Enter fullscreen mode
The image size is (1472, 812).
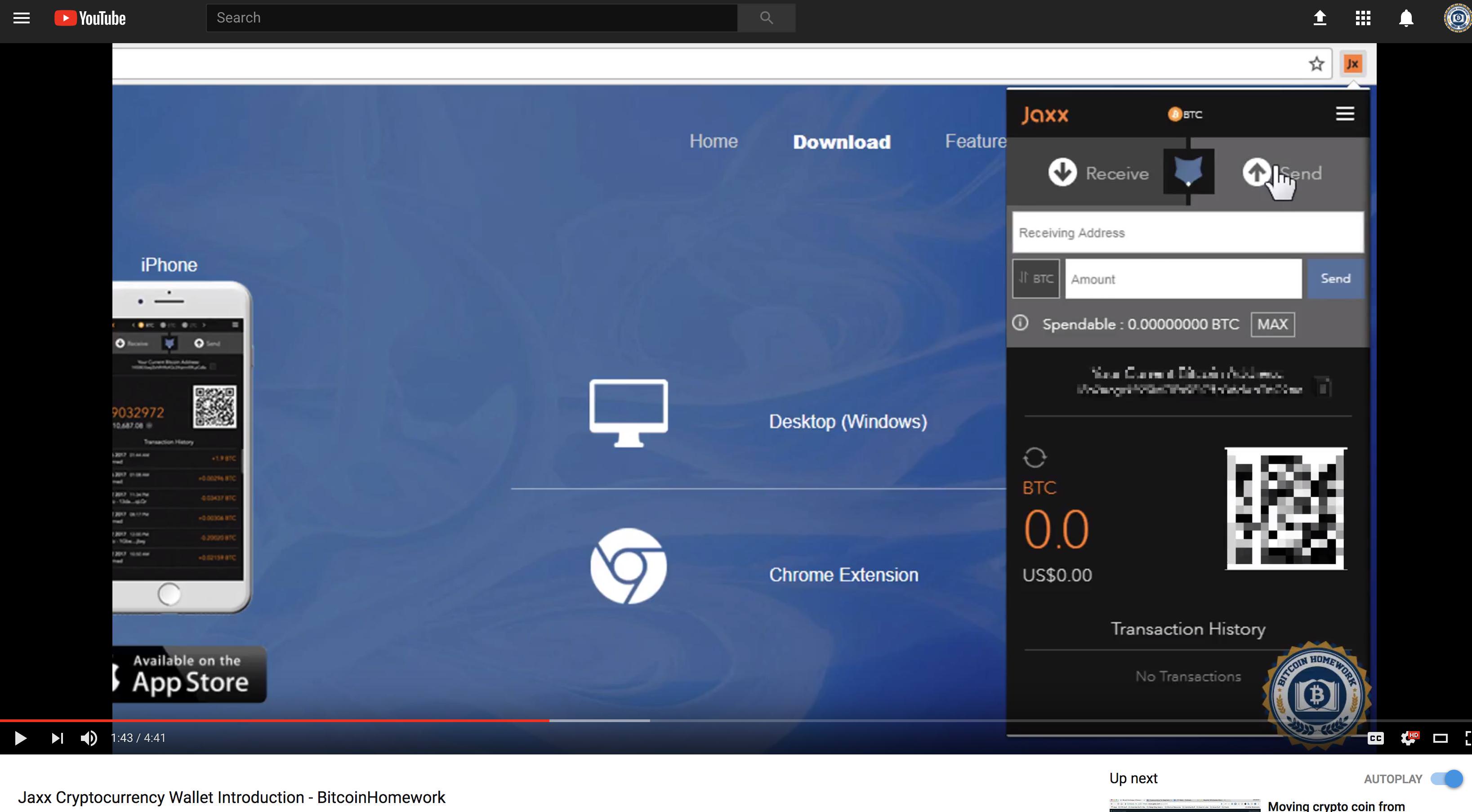(x=1468, y=738)
